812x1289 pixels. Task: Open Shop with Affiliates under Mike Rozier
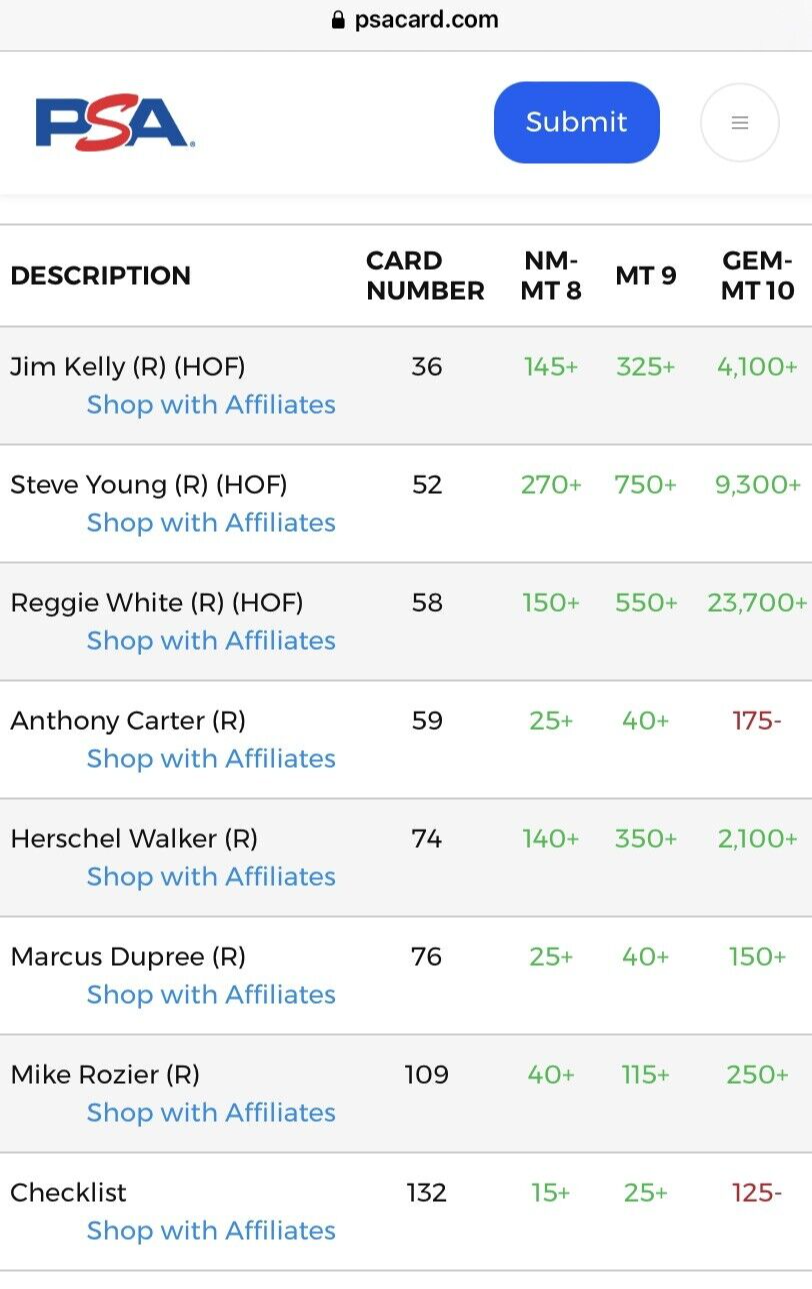(x=211, y=1113)
